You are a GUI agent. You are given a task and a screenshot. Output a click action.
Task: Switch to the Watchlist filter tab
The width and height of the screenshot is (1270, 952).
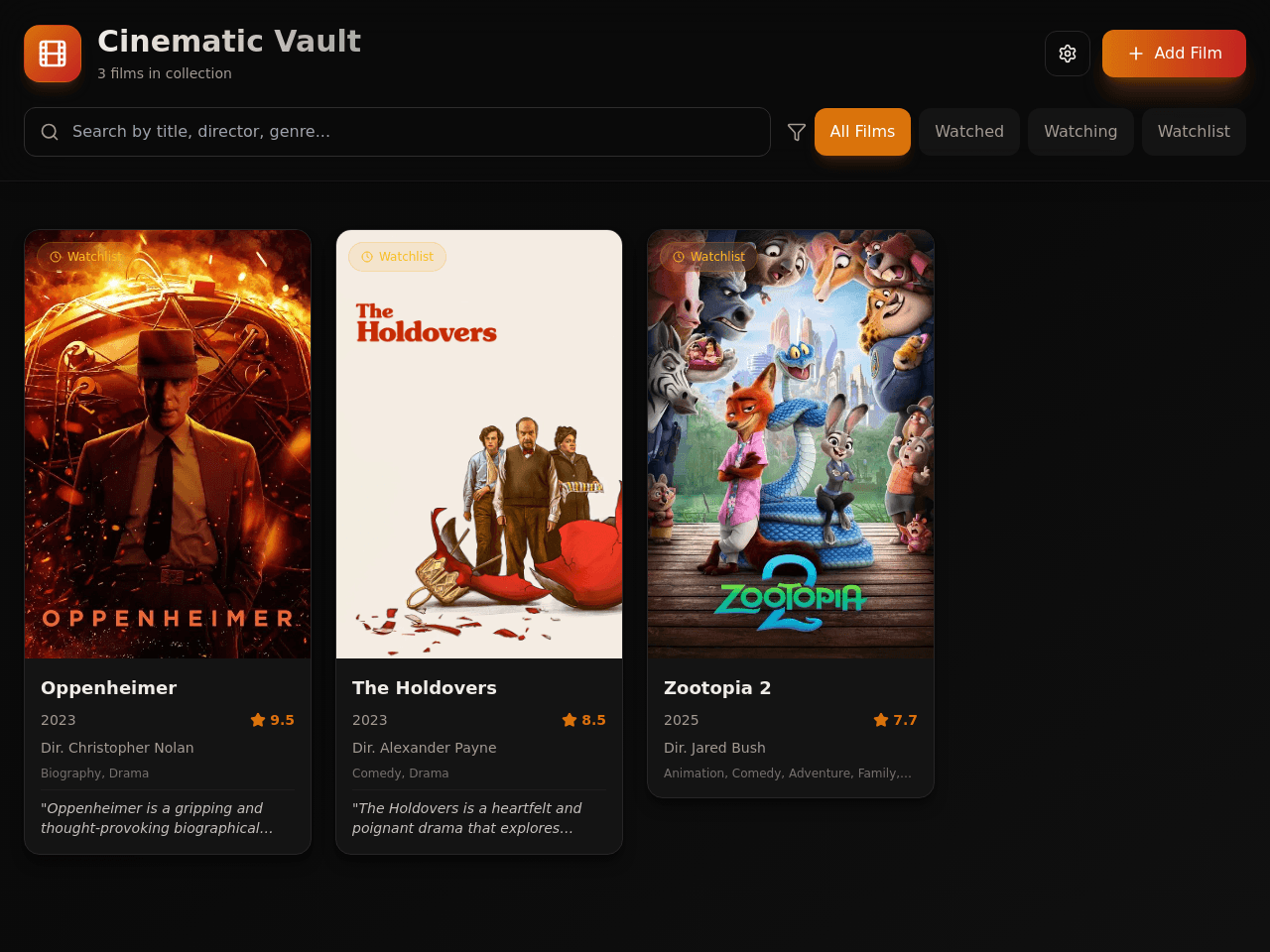click(1194, 132)
